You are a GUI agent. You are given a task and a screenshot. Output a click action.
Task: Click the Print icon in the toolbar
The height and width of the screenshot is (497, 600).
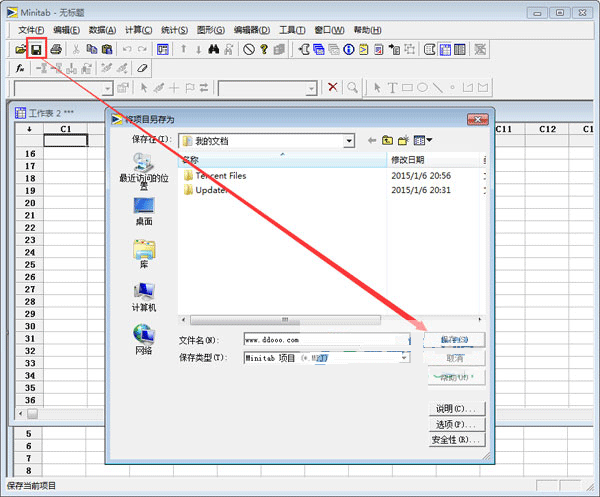(56, 49)
